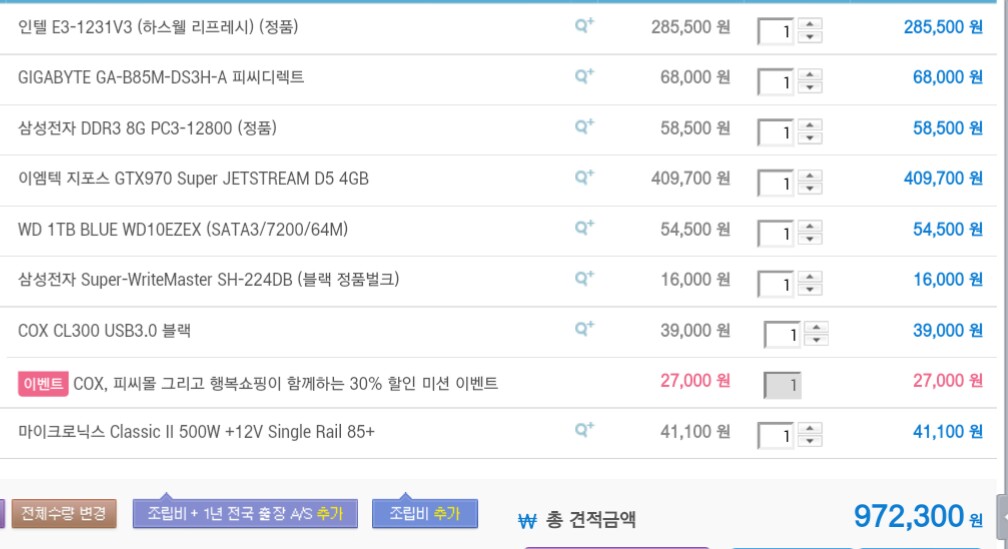
Task: Increase quantity of Classic II 500W power supply
Action: (810, 428)
